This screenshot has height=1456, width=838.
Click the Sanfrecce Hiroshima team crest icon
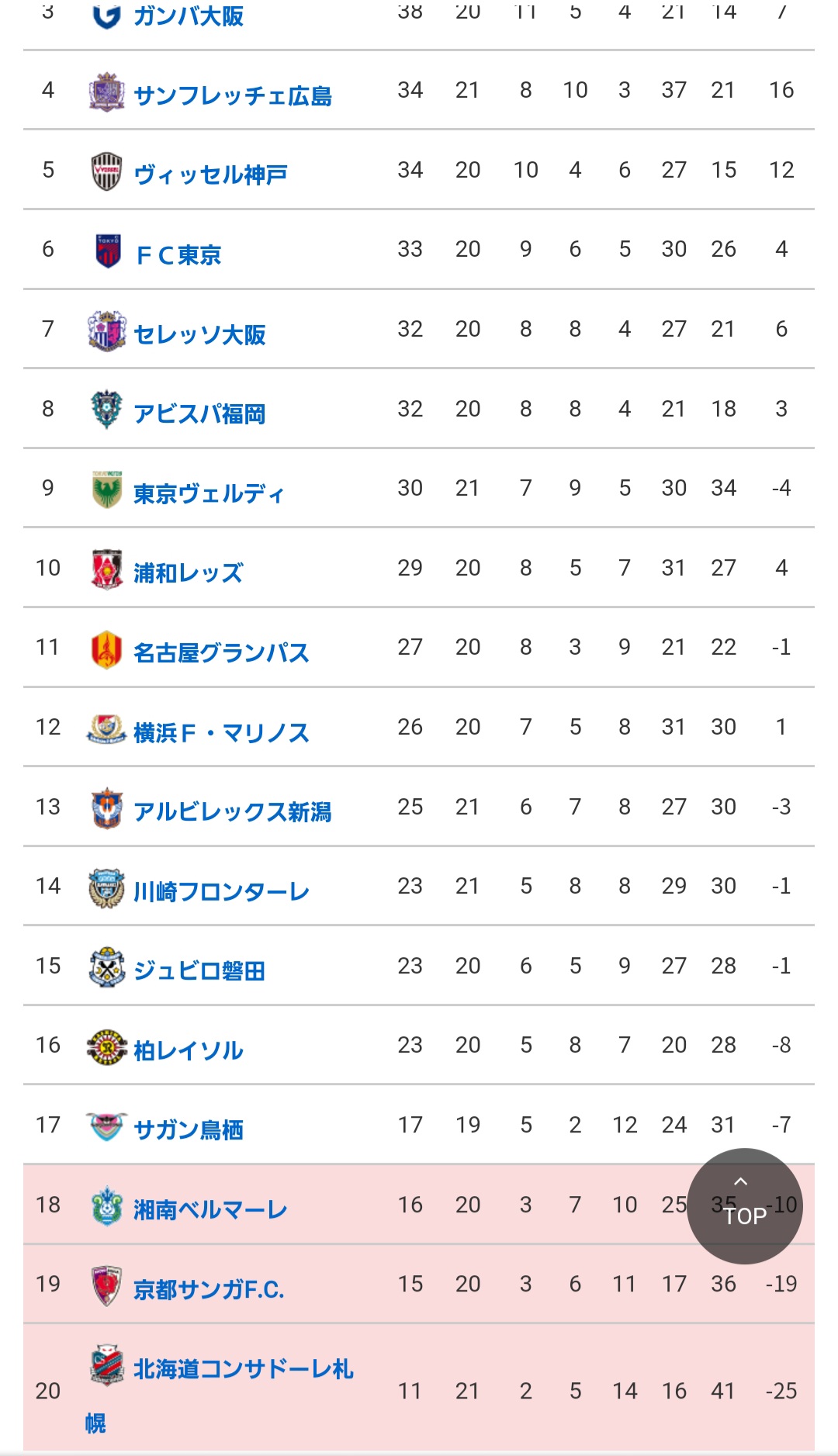[107, 92]
